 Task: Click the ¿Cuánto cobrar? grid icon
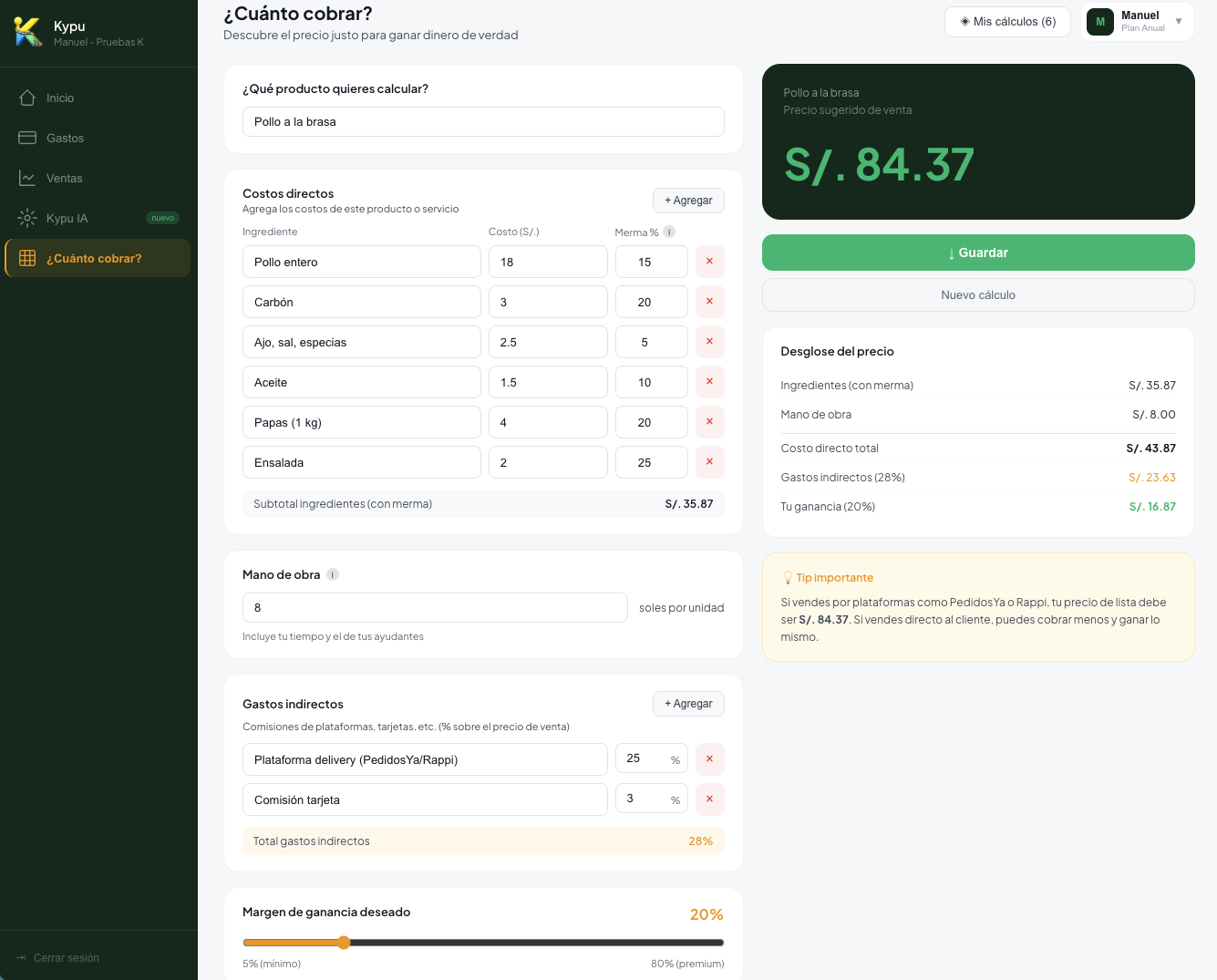tap(27, 258)
